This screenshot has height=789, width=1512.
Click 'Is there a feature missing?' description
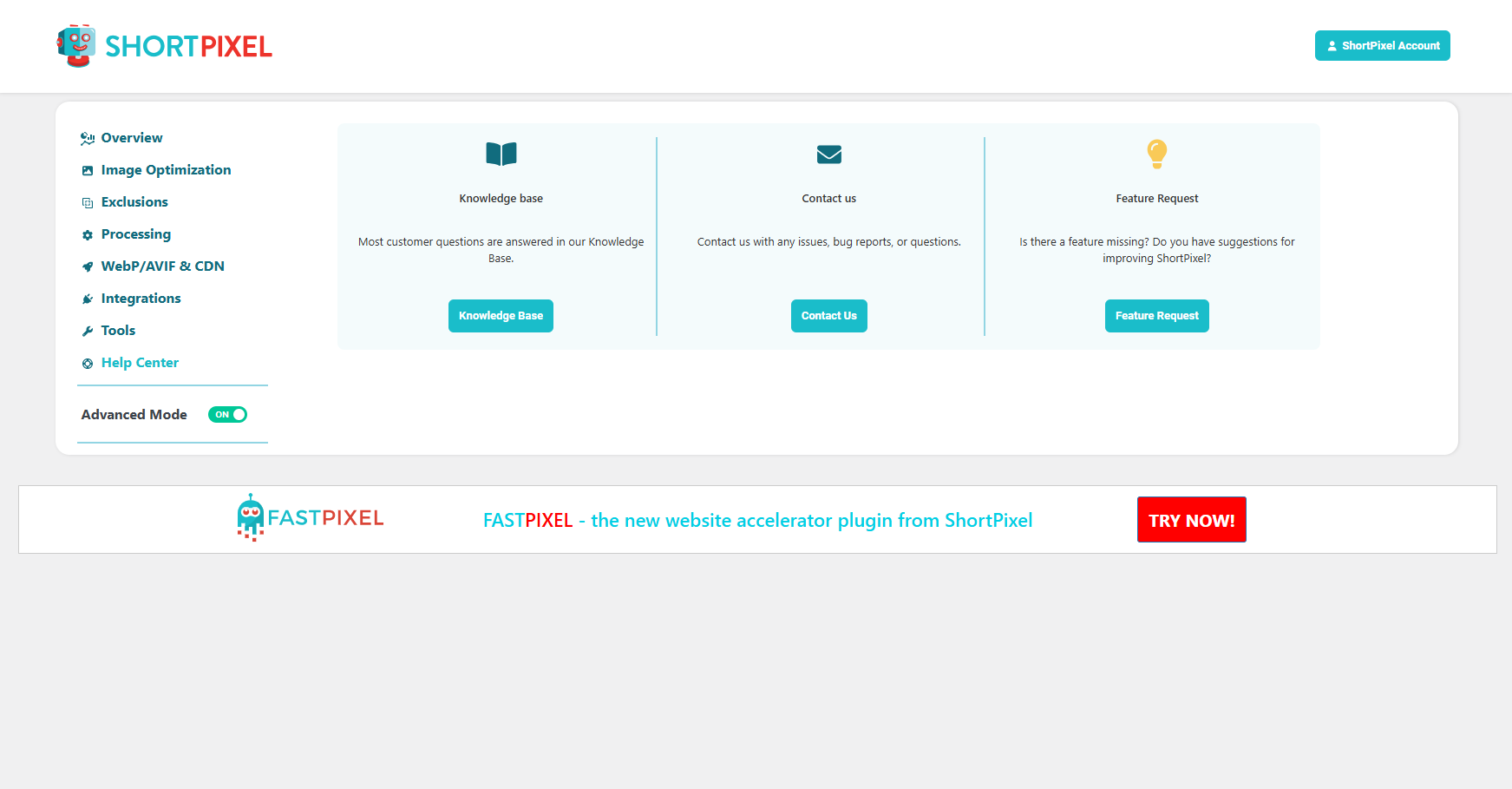pos(1157,250)
